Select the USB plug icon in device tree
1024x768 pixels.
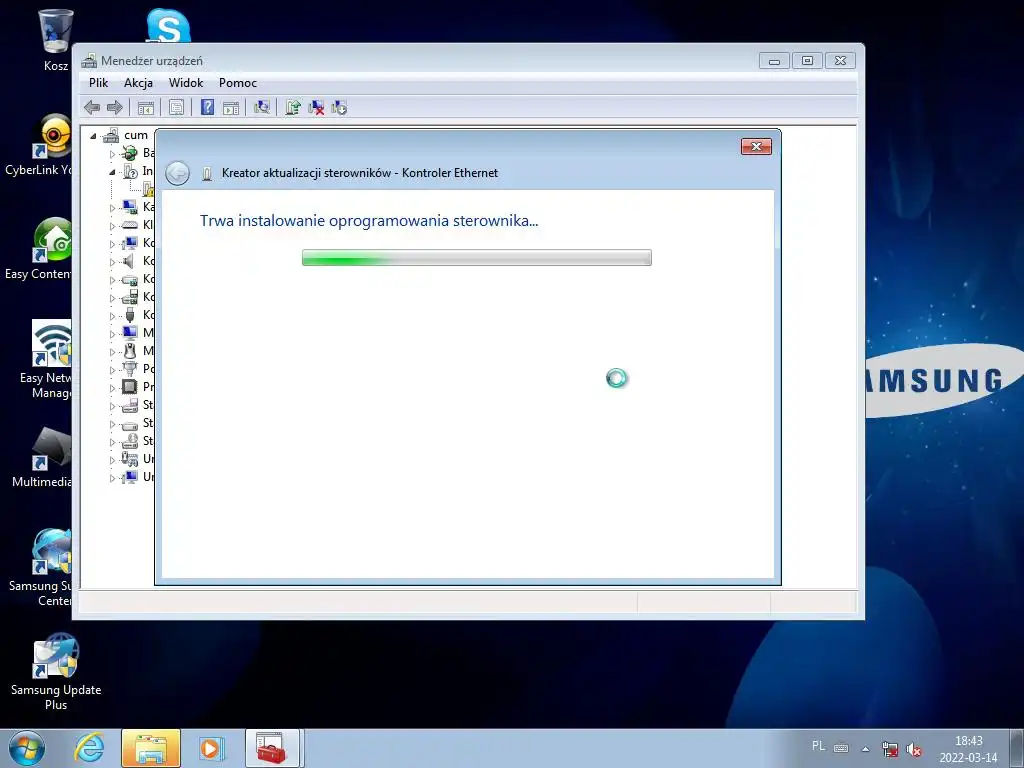[130, 315]
